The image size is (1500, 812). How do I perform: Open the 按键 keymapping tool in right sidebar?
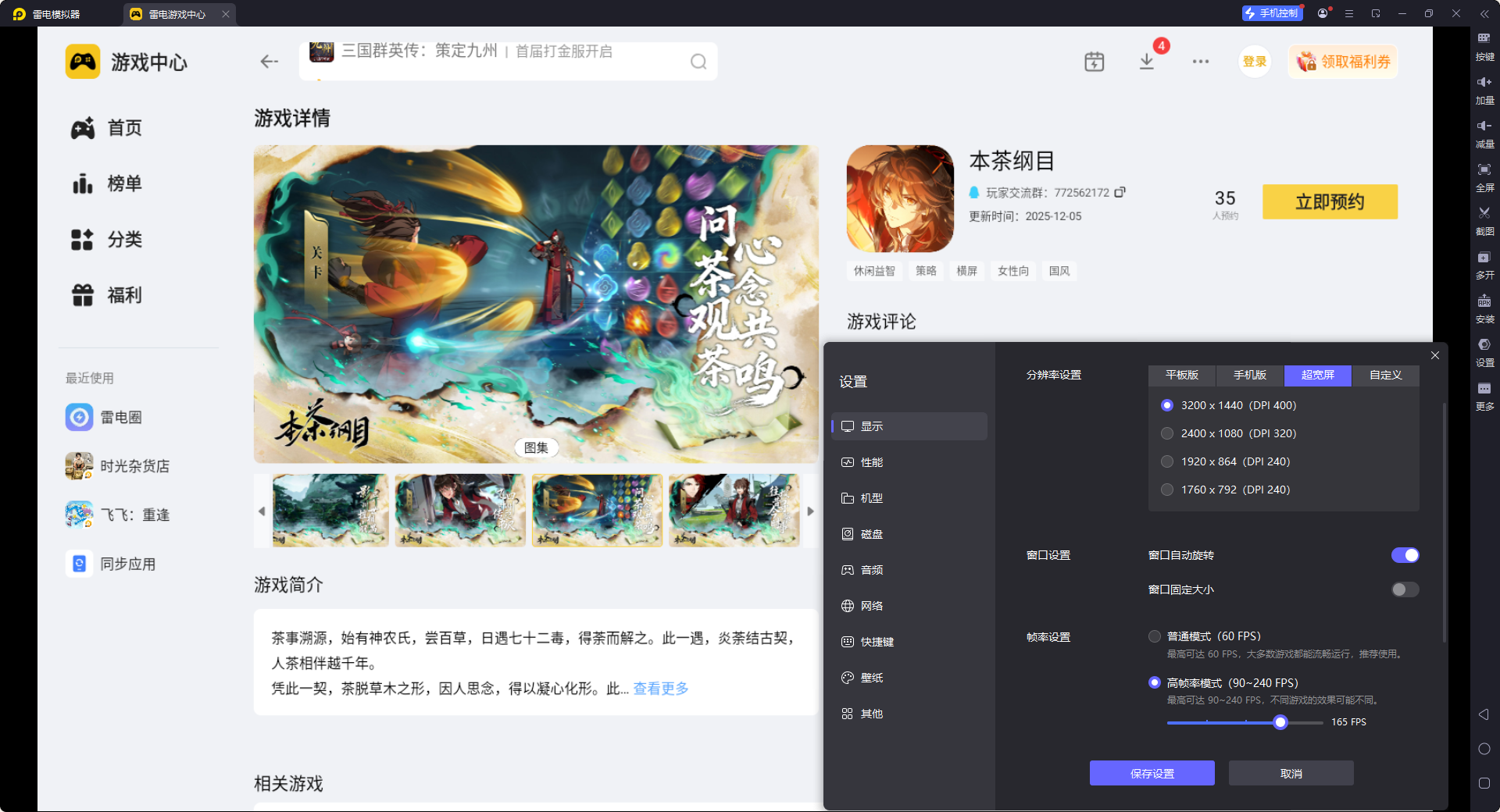point(1484,46)
